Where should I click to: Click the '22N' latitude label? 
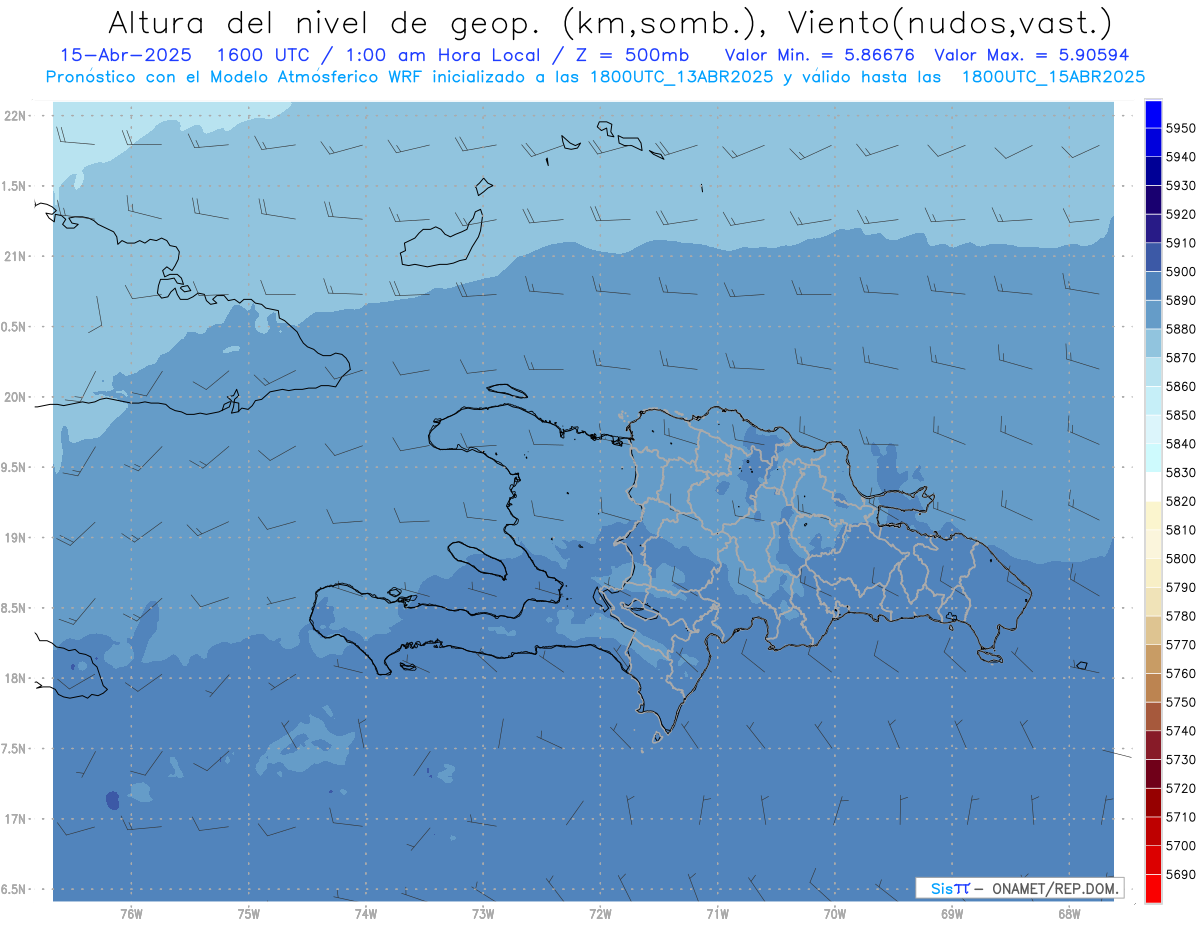click(x=14, y=115)
